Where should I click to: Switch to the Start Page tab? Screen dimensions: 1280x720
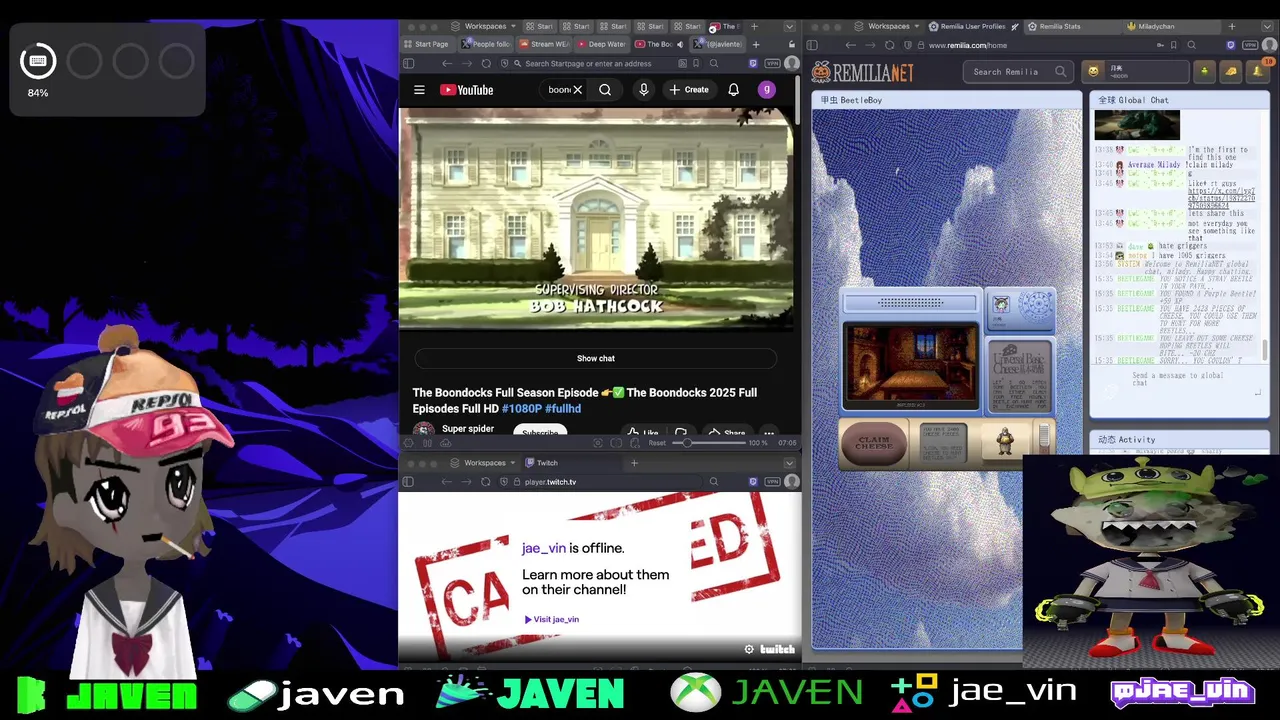[x=427, y=44]
